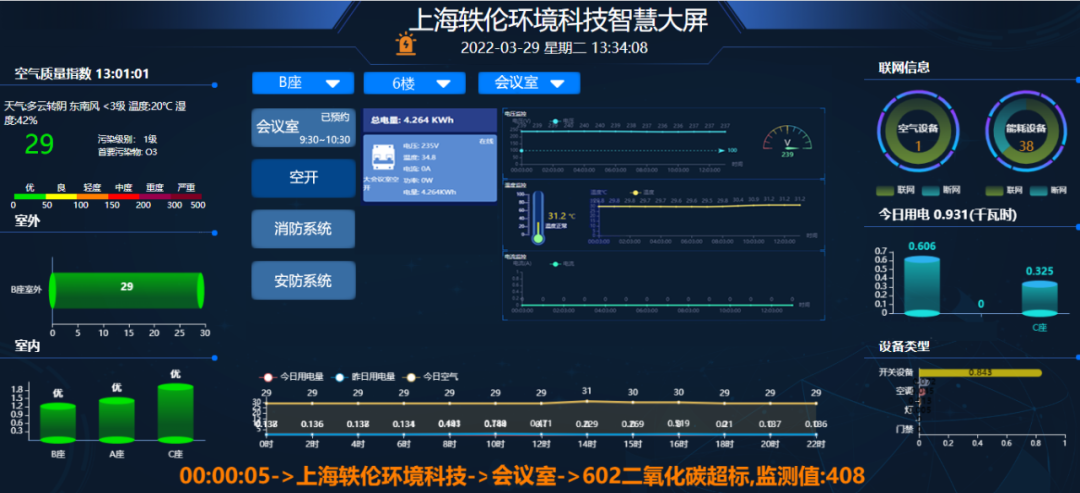Click the 大会议室空开 device card

pos(430,168)
